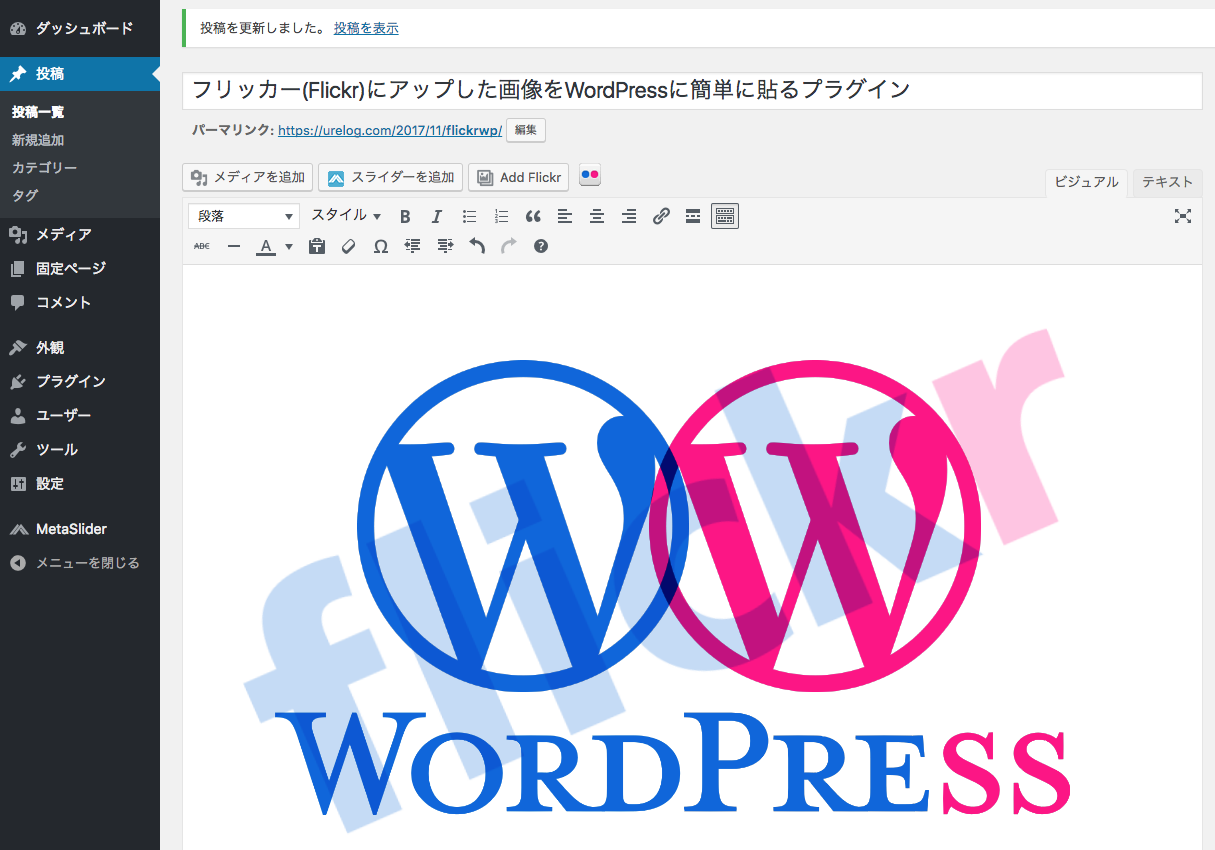The width and height of the screenshot is (1215, 850).
Task: Click 投稿を表示 link
Action: pos(366,28)
